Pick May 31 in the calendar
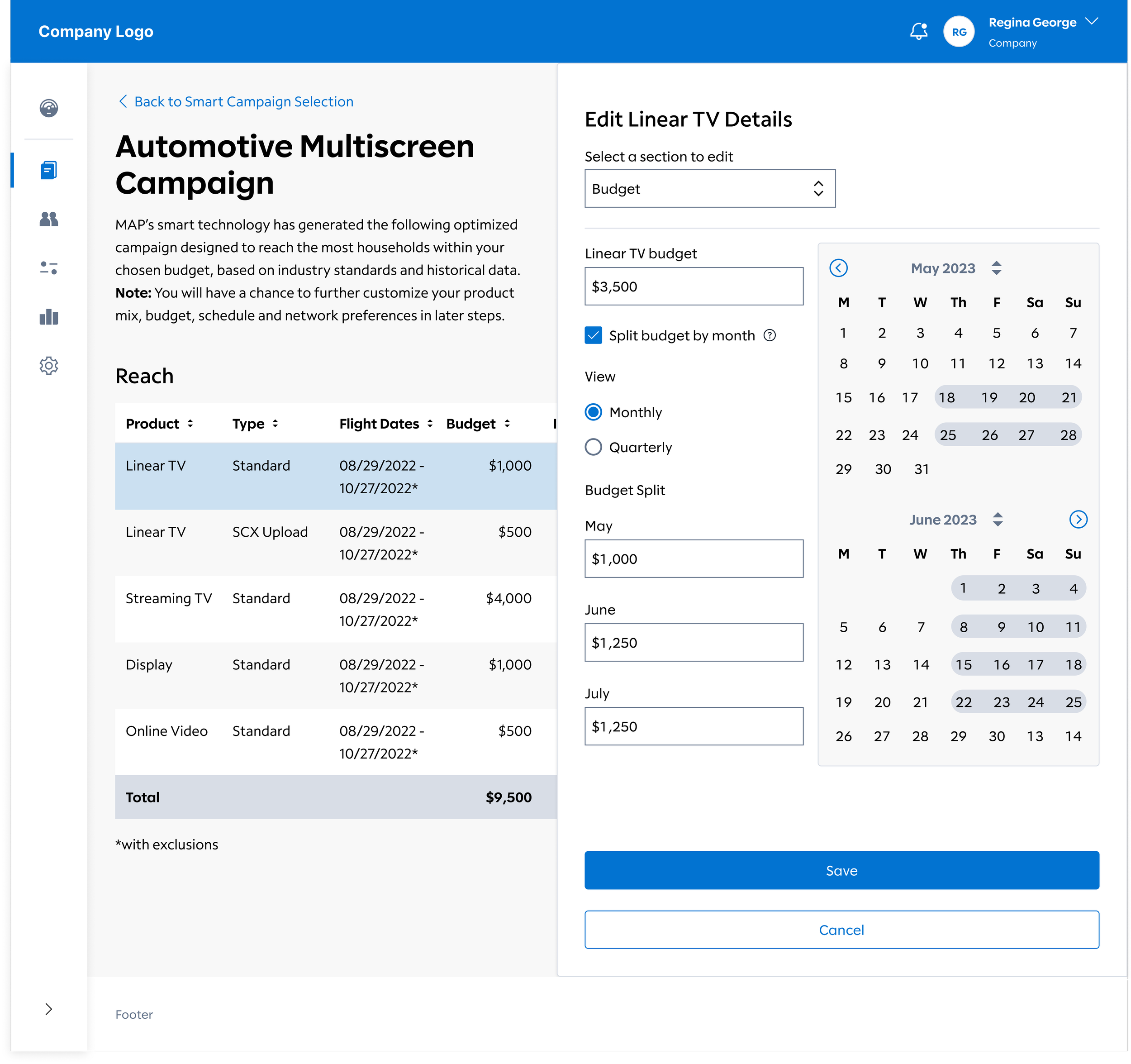 point(921,469)
